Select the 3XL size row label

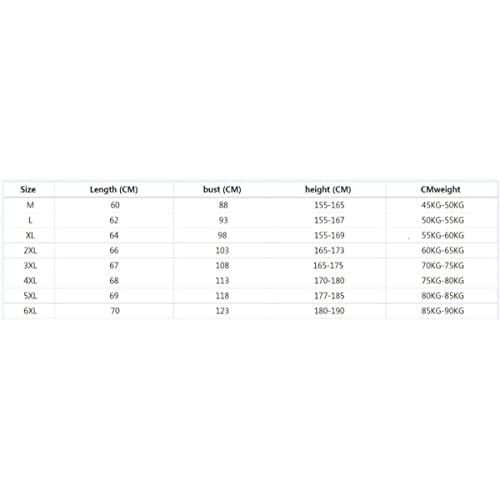pos(30,265)
